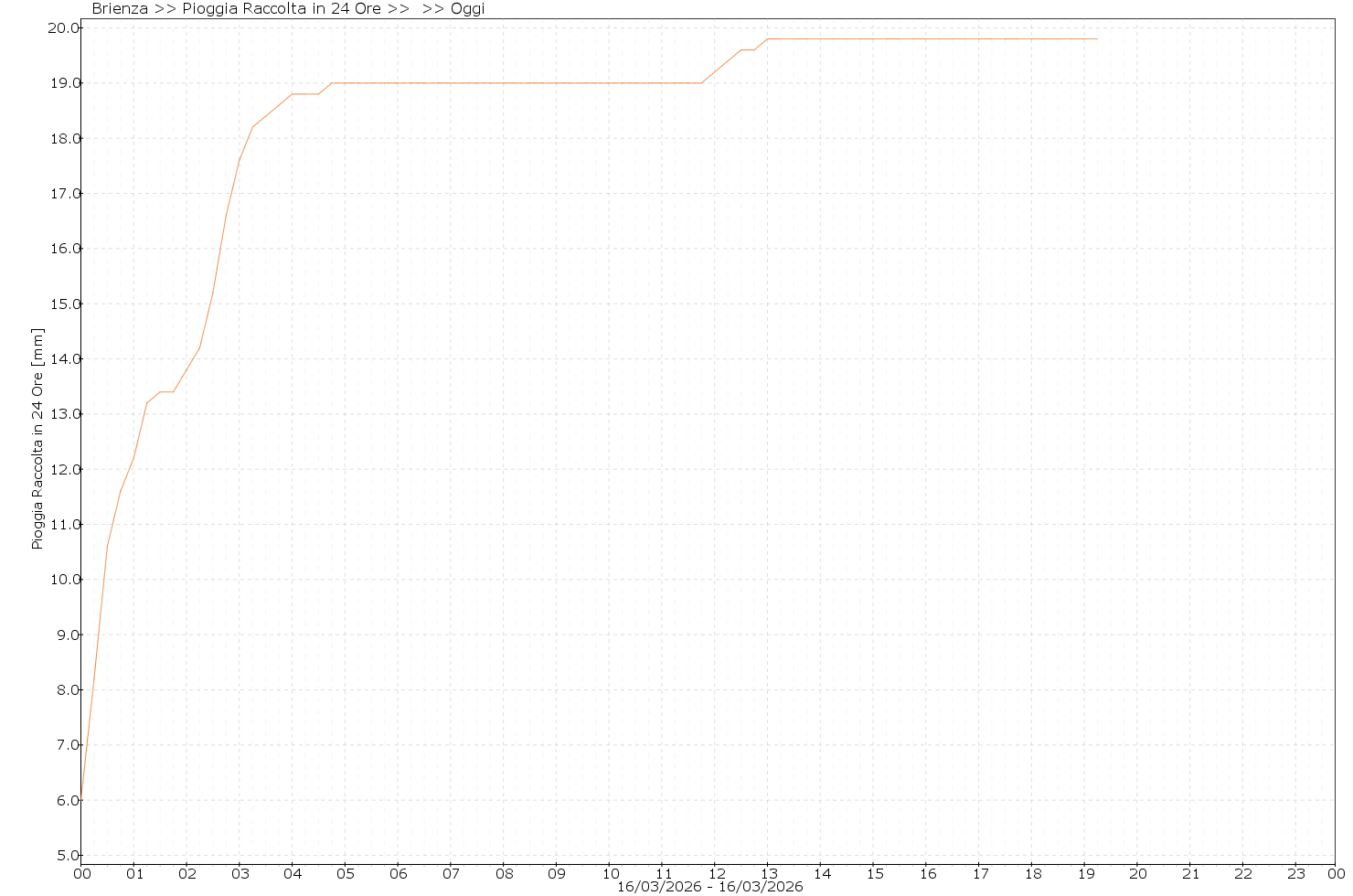Click the Brienza station name in title
1353x896 pixels.
120,9
